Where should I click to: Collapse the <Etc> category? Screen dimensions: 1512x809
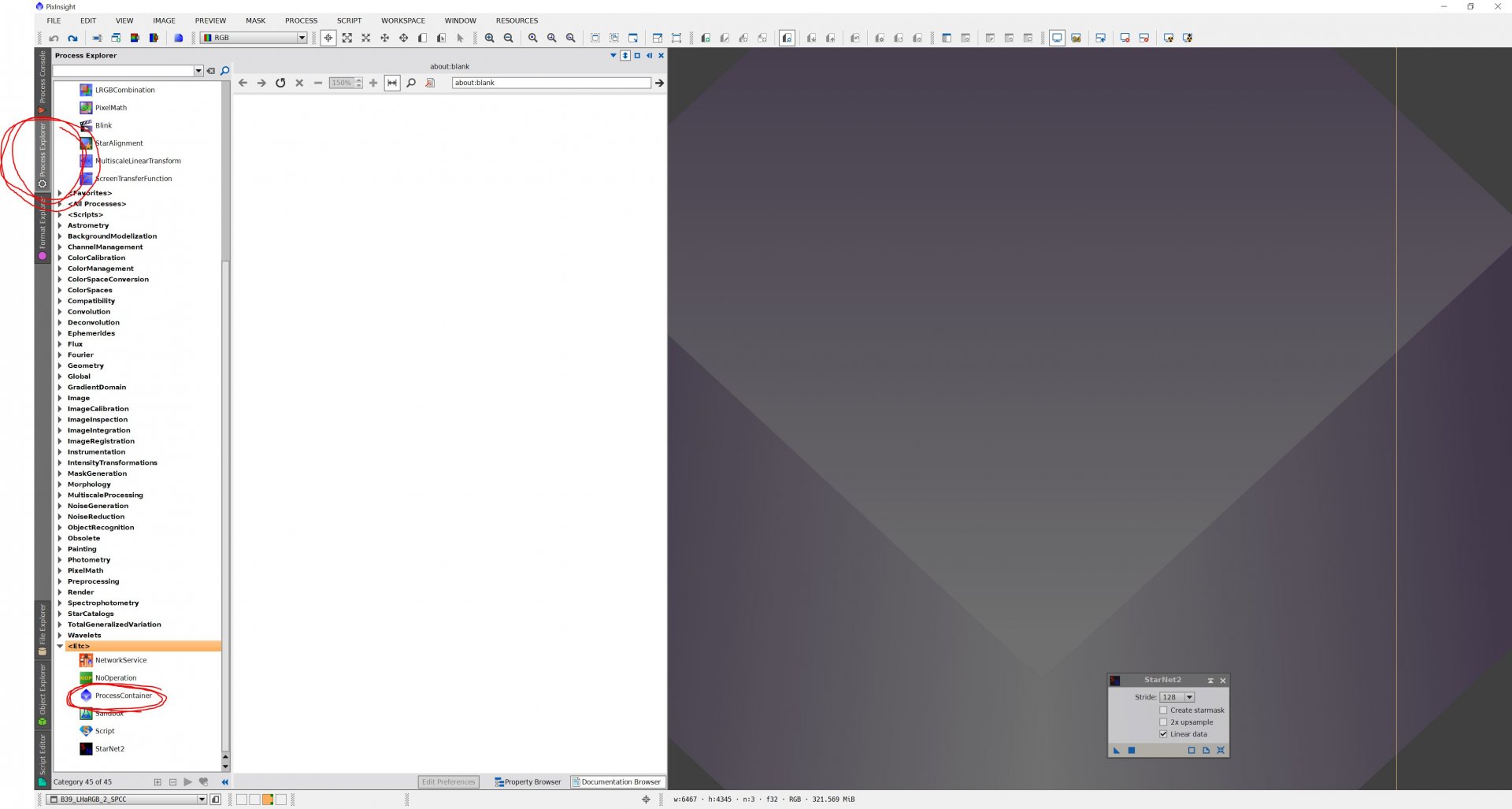click(60, 646)
